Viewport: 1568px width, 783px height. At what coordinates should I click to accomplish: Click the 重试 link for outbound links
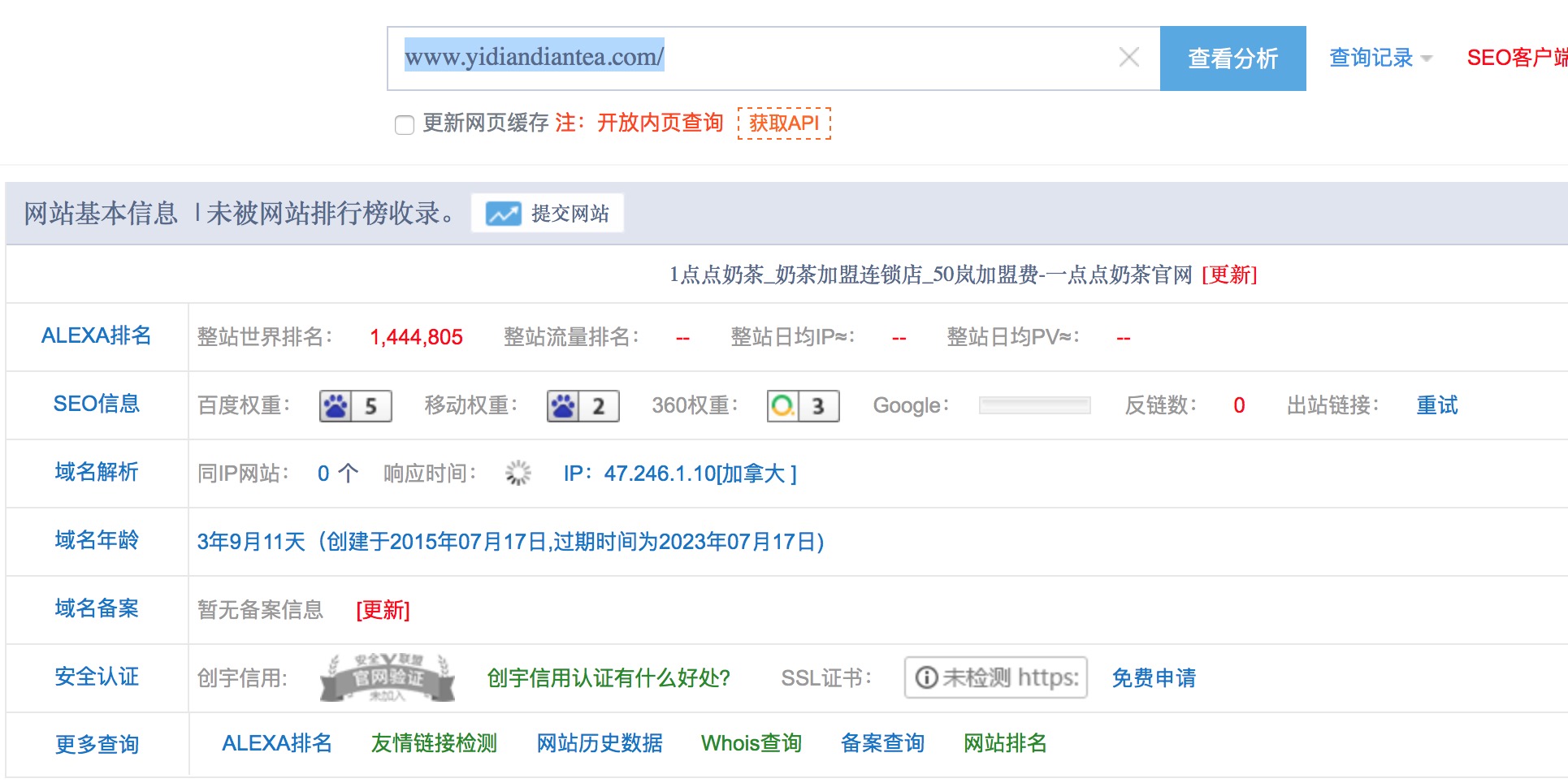(x=1437, y=405)
